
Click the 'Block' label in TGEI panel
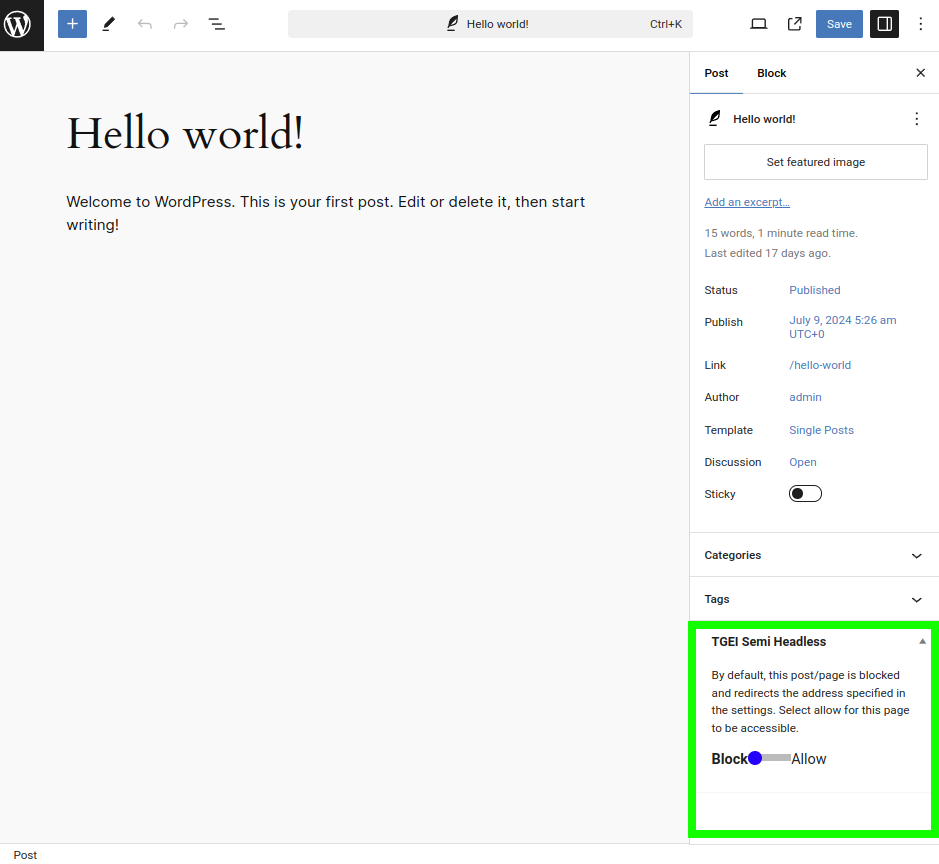[x=729, y=759]
